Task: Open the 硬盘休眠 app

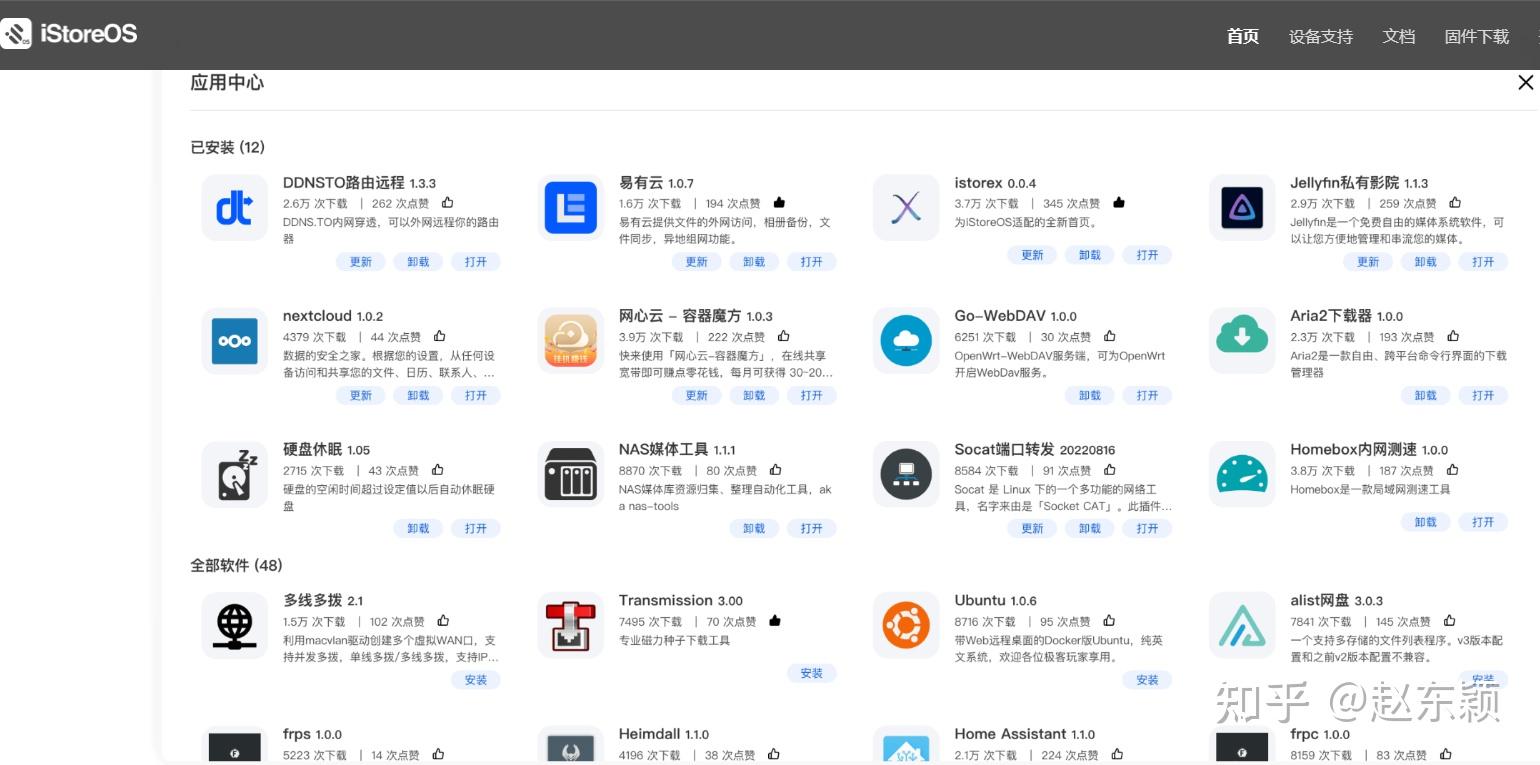Action: (x=476, y=528)
